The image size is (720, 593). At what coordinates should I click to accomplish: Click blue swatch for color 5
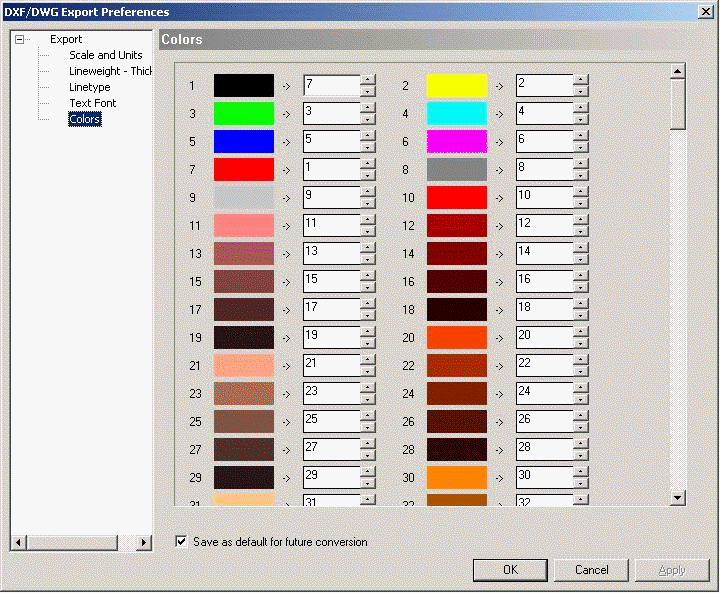coord(244,141)
